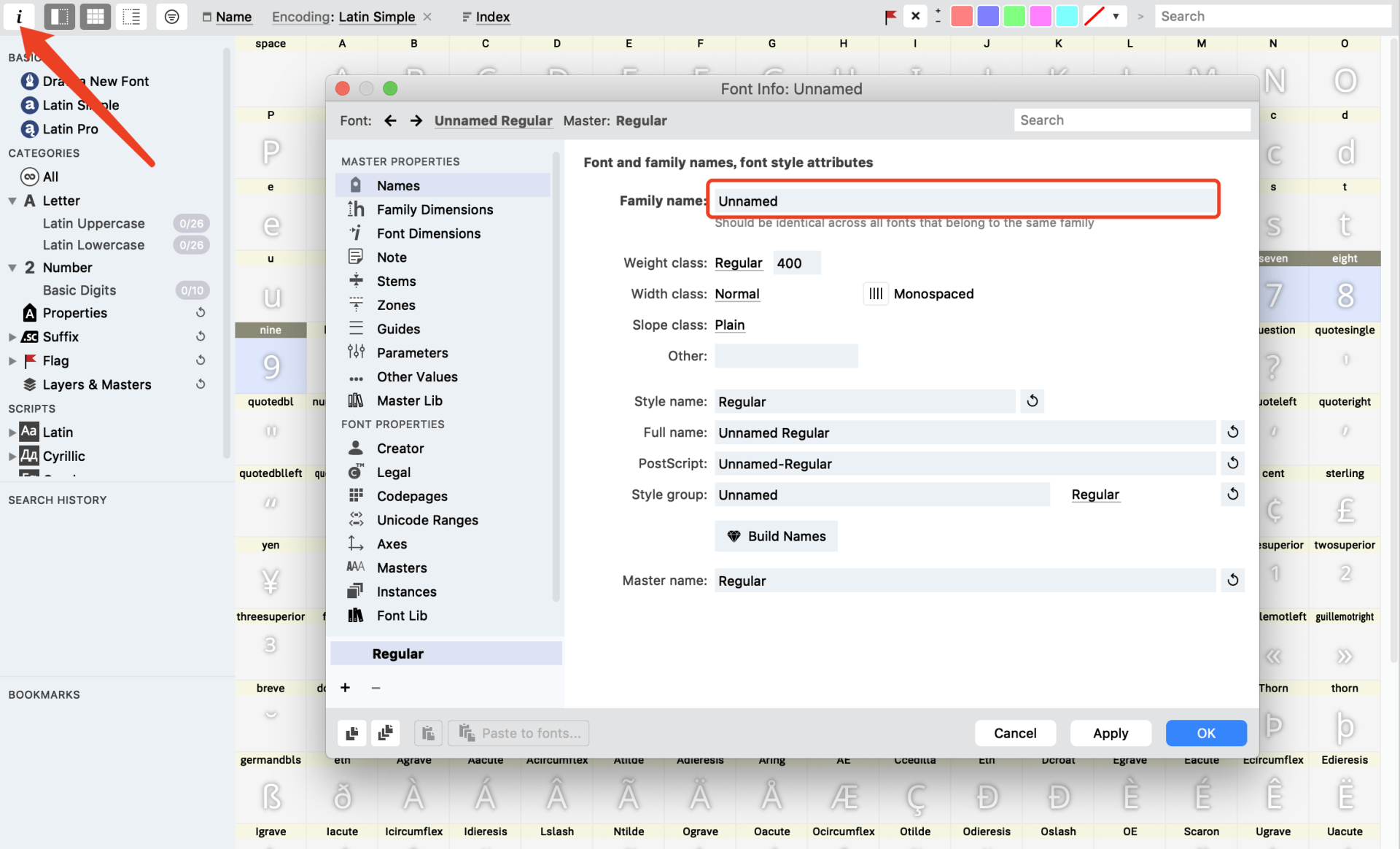
Task: Open Font Info with the i button
Action: (x=20, y=16)
